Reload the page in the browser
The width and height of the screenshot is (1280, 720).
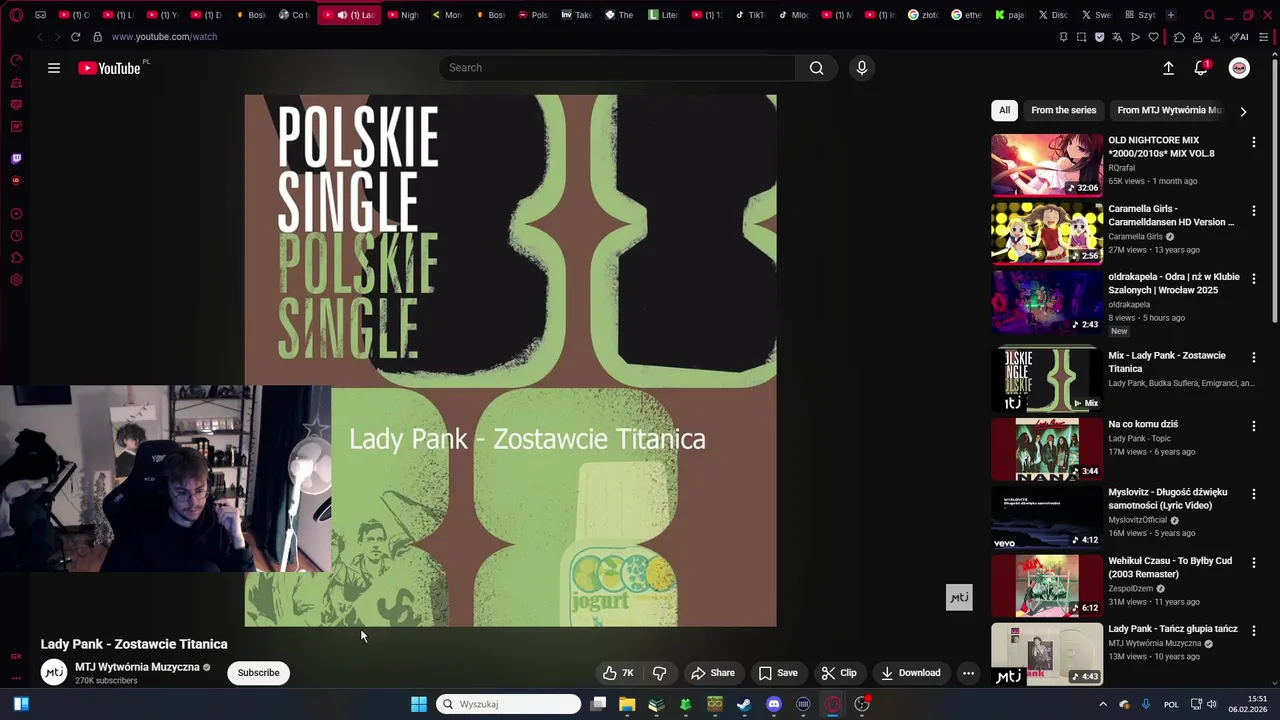point(75,37)
